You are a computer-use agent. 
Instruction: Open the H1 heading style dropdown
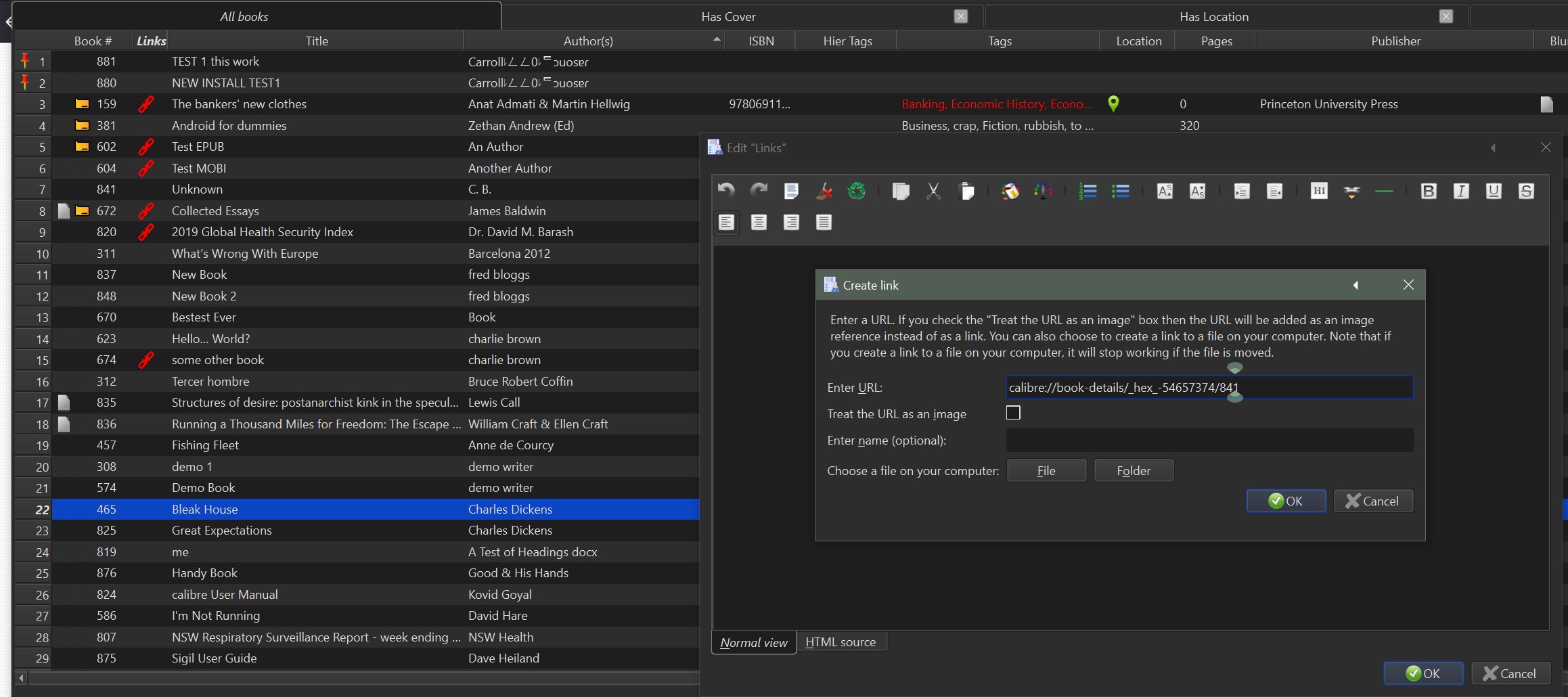coord(1318,192)
